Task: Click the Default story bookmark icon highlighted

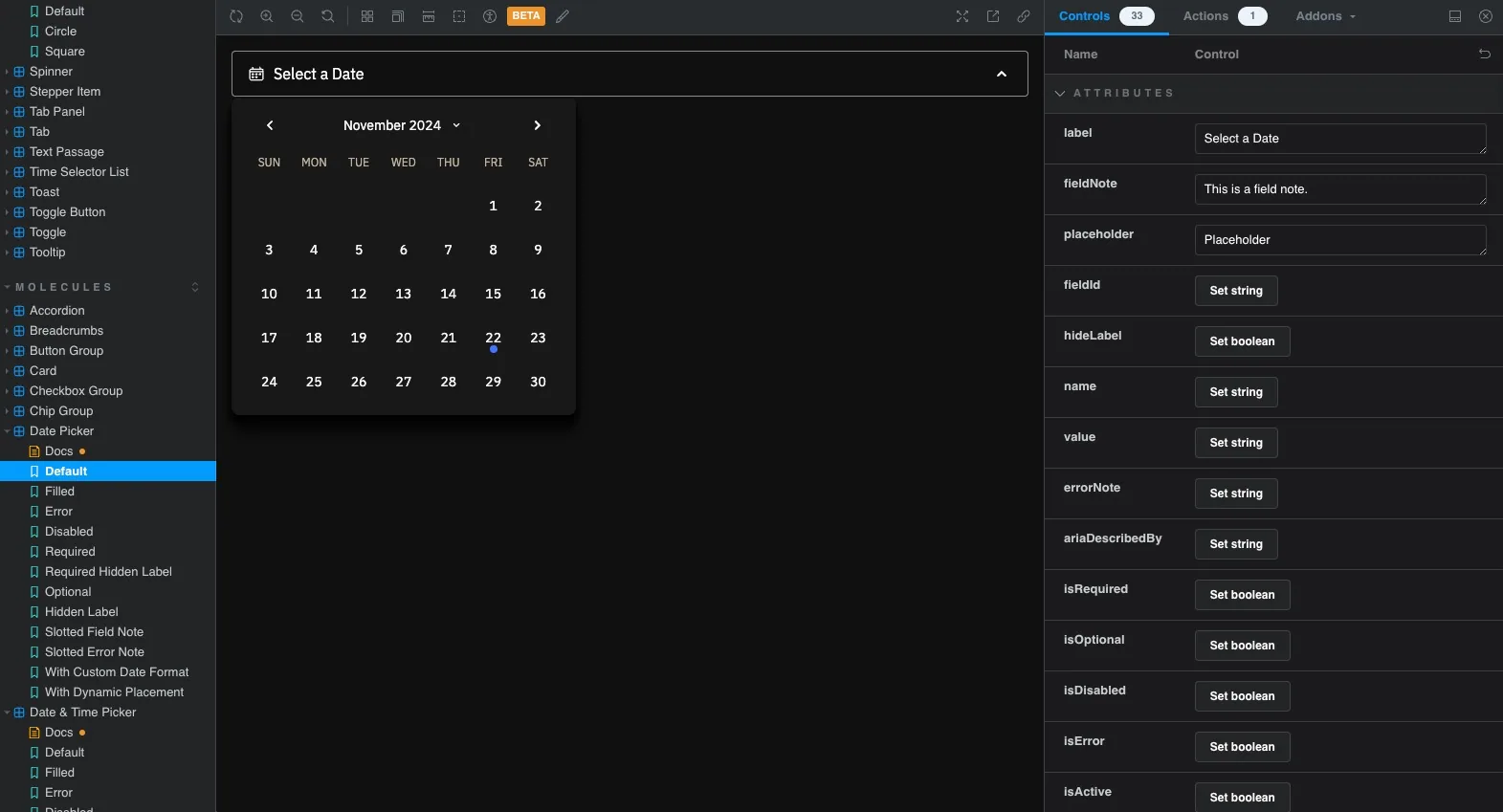Action: pos(34,472)
